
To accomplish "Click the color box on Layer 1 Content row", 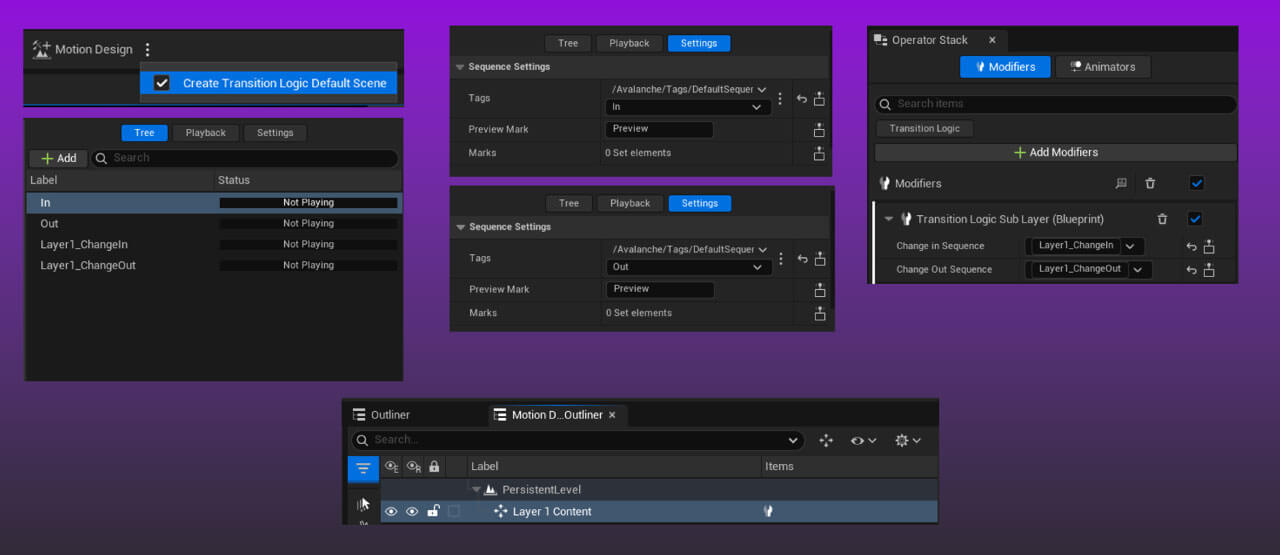I will pyautogui.click(x=454, y=511).
